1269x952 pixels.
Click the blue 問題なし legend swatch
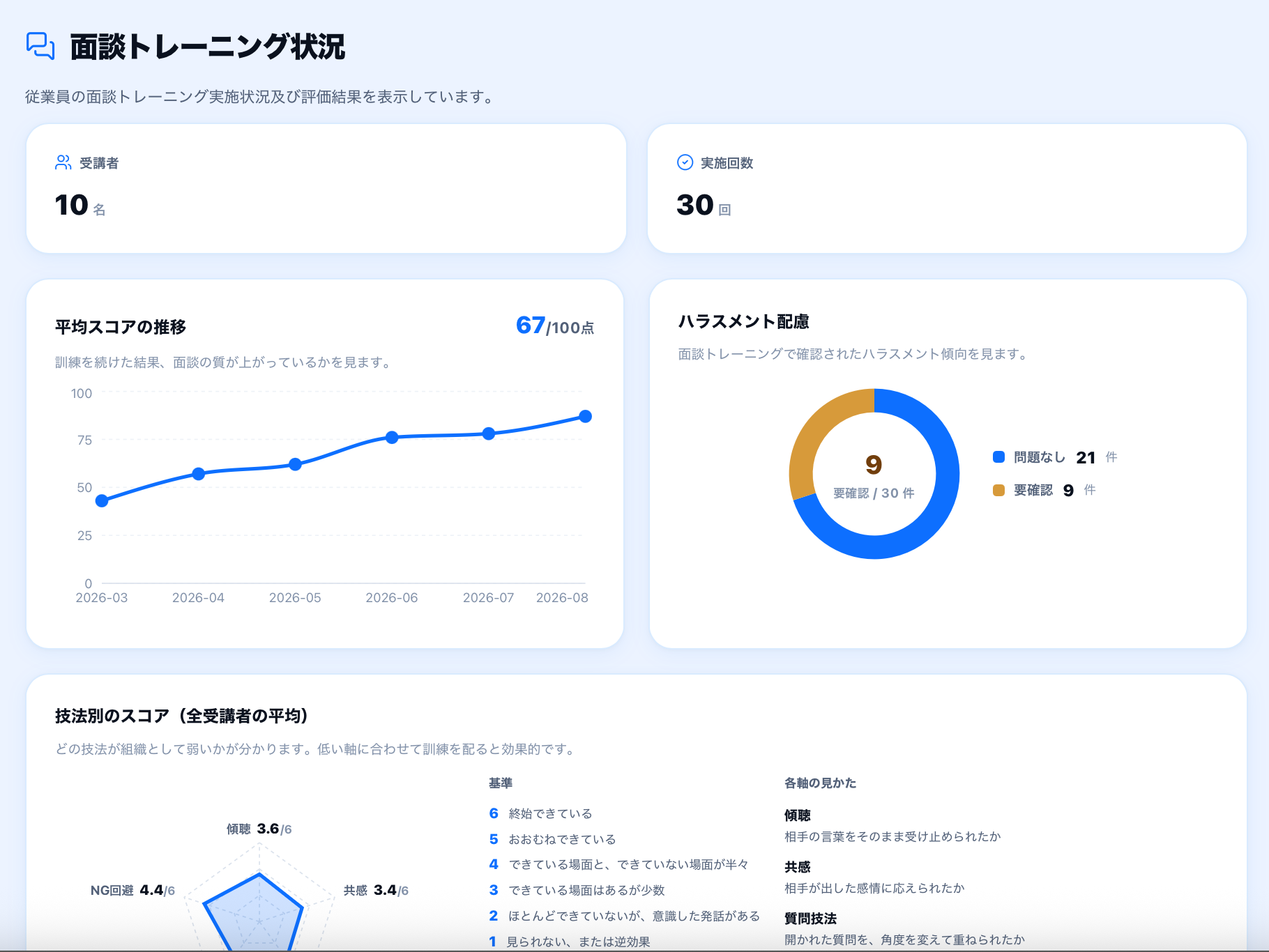coord(998,457)
